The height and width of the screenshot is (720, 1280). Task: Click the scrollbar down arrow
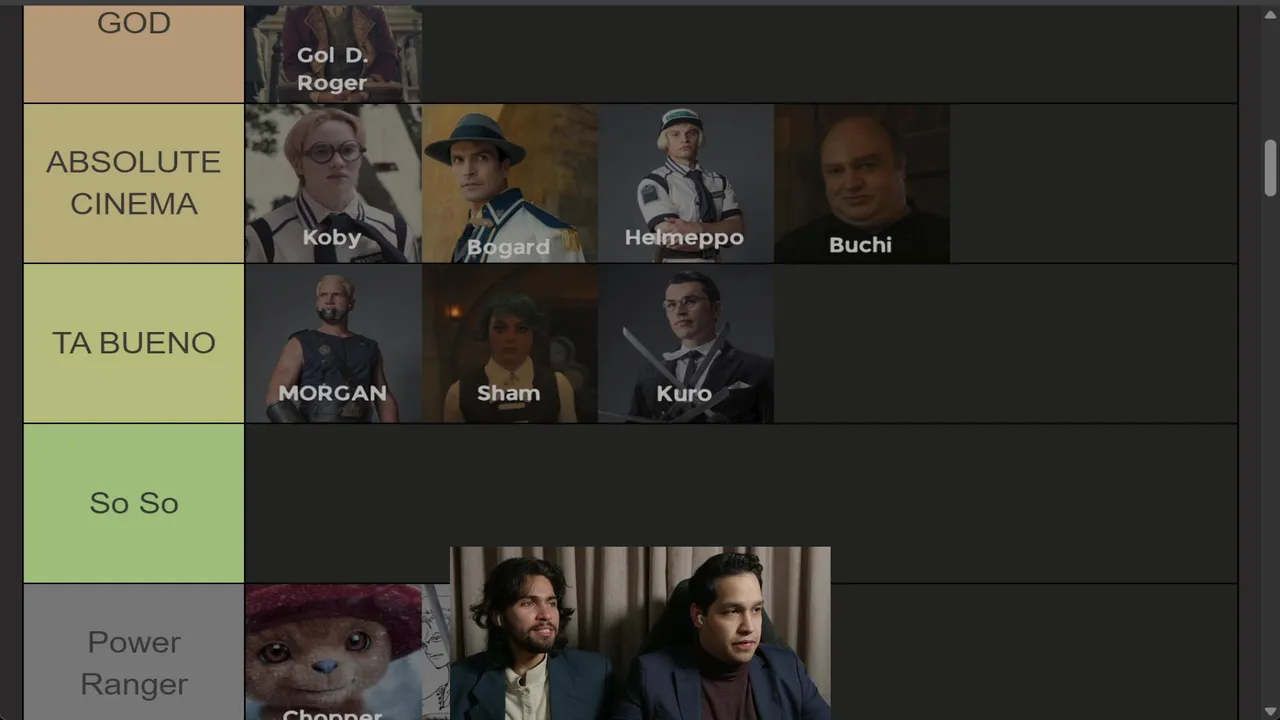click(x=1270, y=711)
